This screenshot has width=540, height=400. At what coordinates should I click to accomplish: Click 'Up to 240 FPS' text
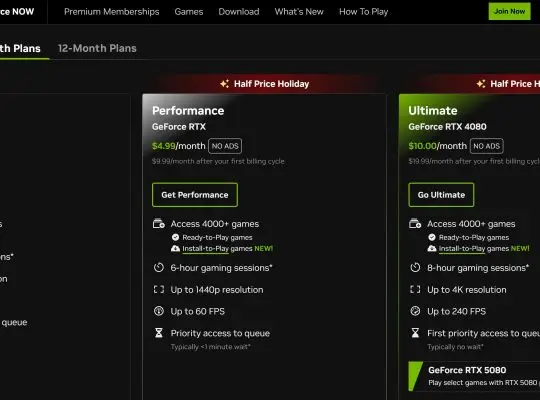456,311
